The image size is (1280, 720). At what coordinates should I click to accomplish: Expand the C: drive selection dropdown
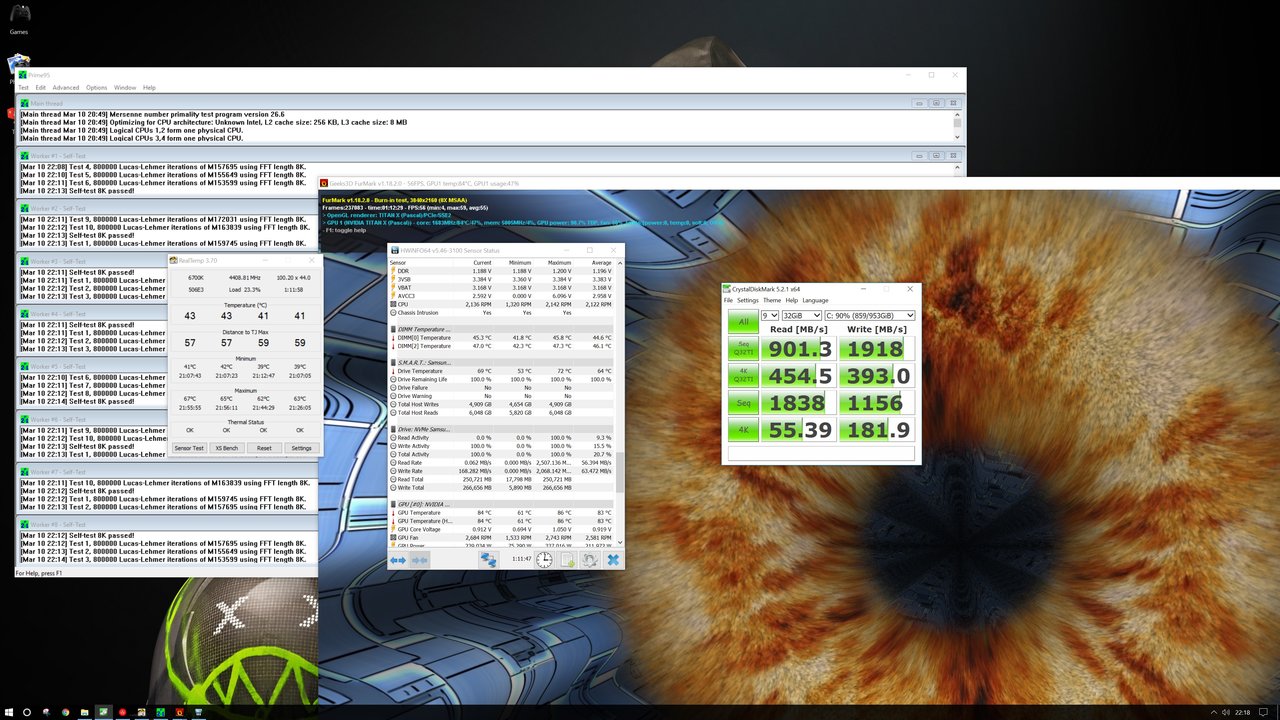tap(869, 315)
